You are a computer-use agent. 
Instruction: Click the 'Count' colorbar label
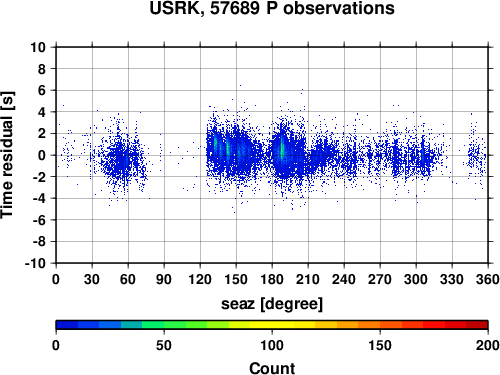click(x=272, y=368)
